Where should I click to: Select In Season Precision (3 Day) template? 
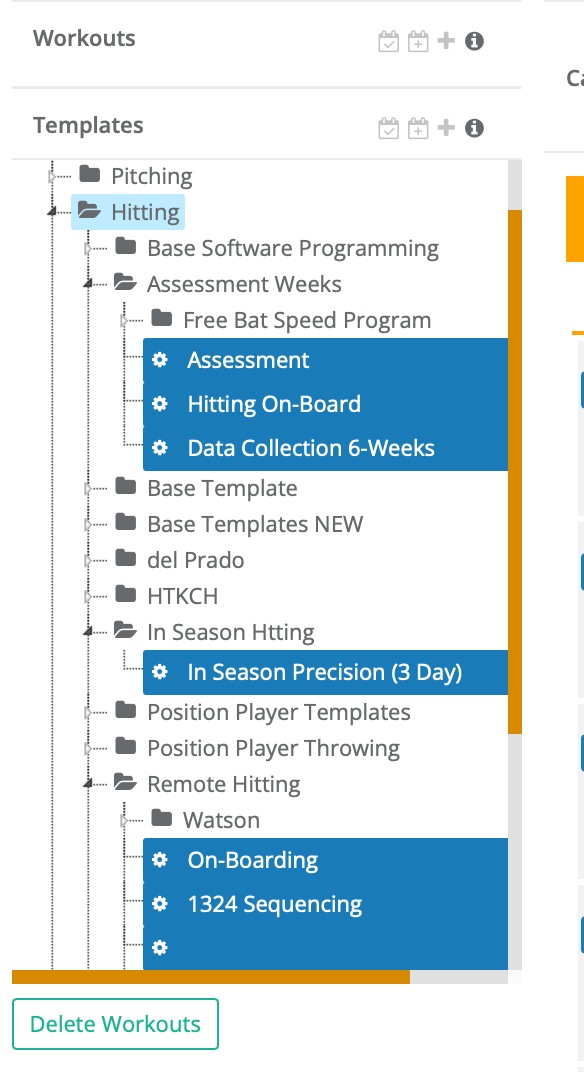[x=326, y=672]
